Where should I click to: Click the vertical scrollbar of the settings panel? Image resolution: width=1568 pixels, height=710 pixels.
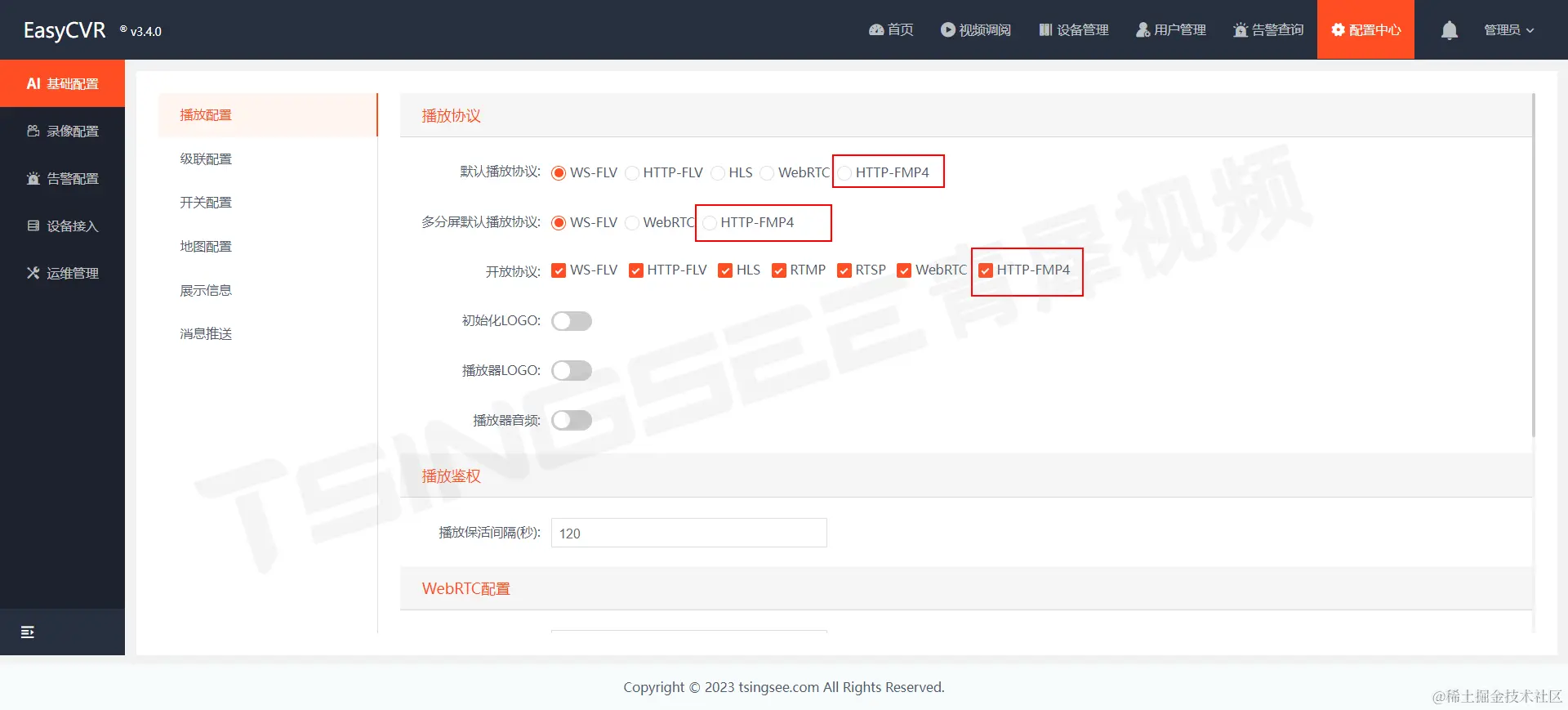click(1534, 266)
